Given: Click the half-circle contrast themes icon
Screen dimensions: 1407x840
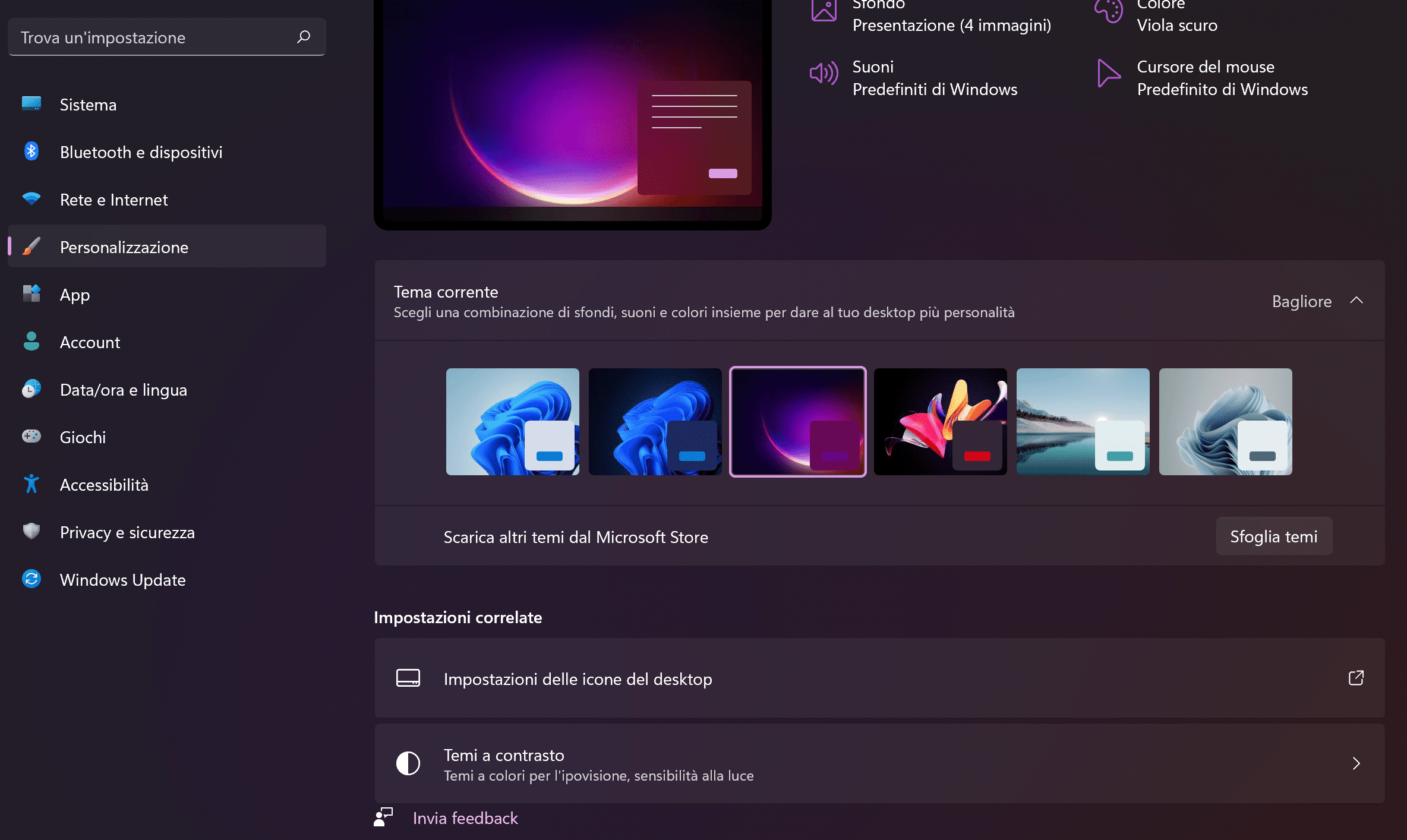Looking at the screenshot, I should pyautogui.click(x=408, y=763).
